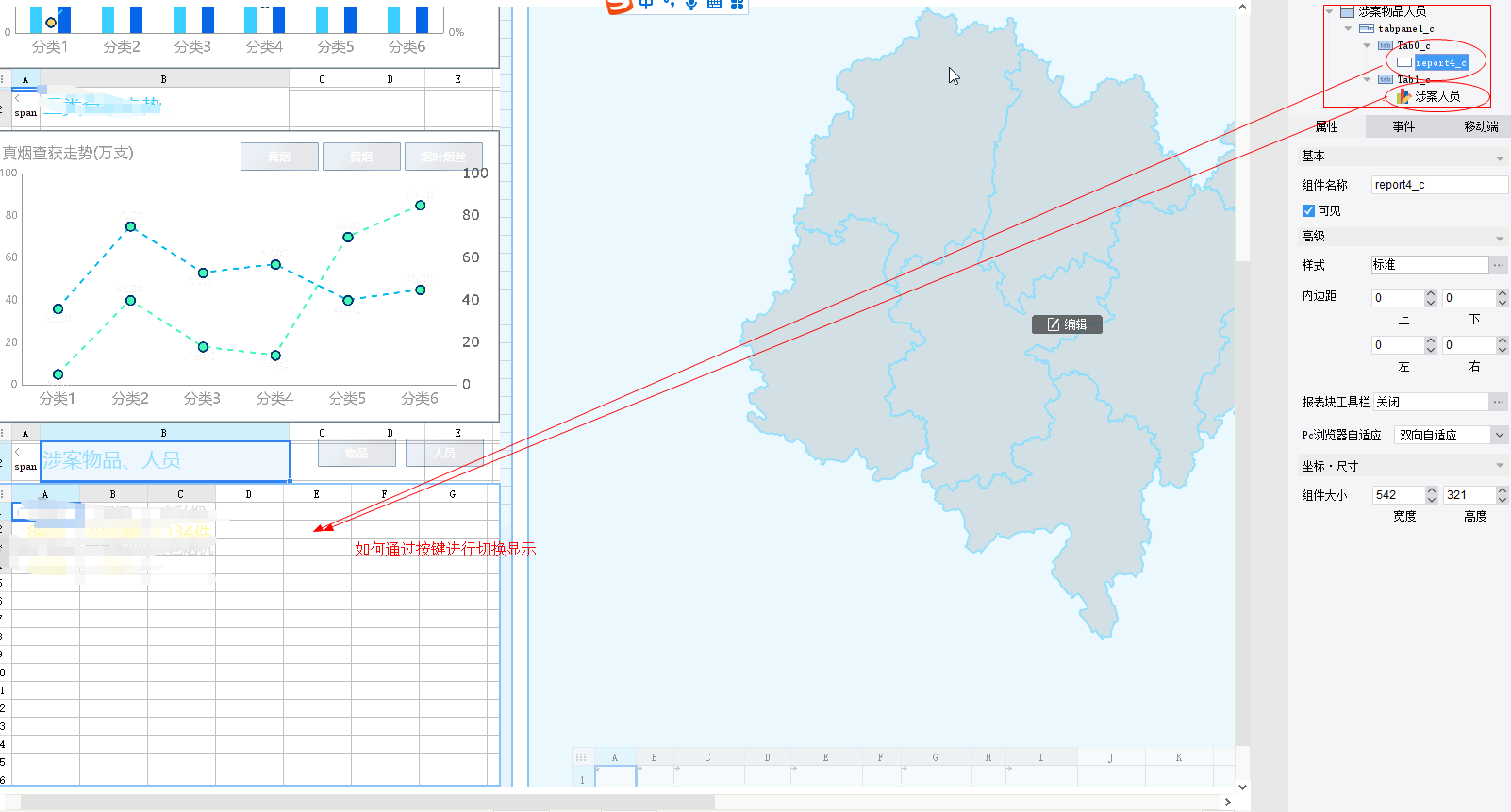Increase the 宽度 width stepper
The width and height of the screenshot is (1511, 812).
pos(1432,490)
